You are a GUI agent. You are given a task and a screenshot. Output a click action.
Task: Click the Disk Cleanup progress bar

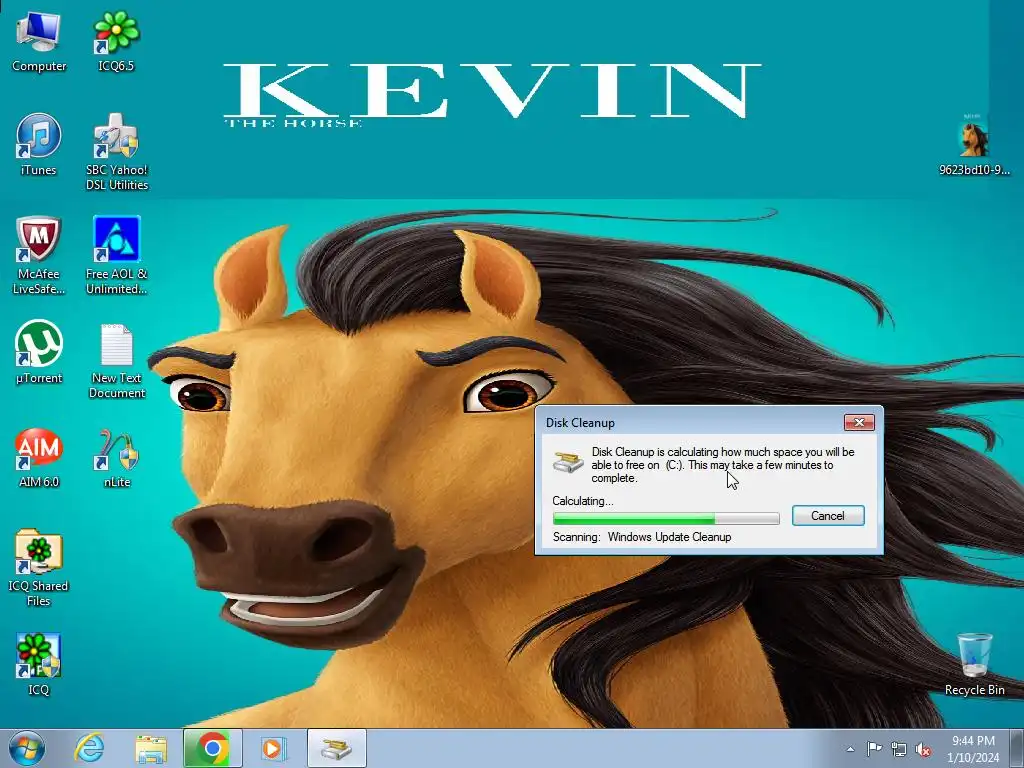click(x=666, y=519)
